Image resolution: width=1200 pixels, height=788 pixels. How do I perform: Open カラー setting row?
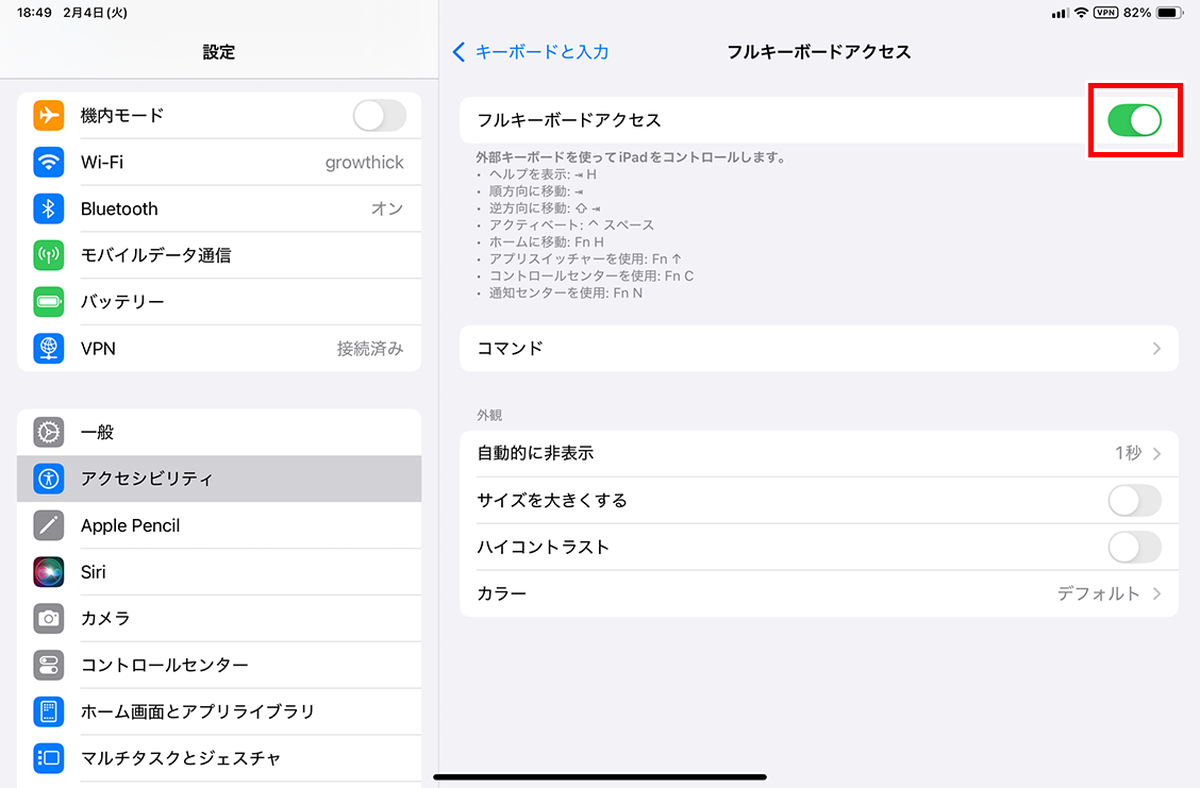pos(819,594)
